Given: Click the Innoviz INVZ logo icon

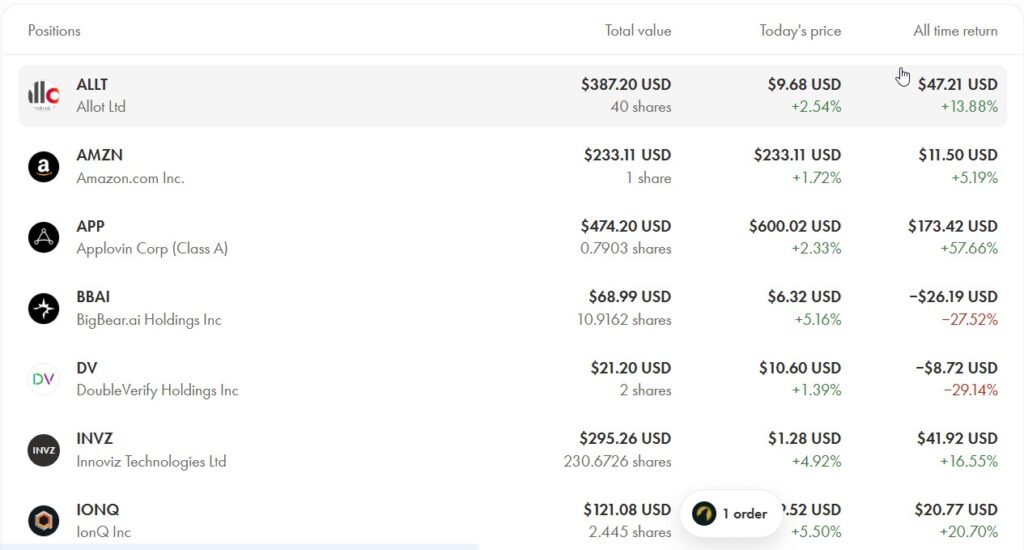Looking at the screenshot, I should tap(44, 450).
